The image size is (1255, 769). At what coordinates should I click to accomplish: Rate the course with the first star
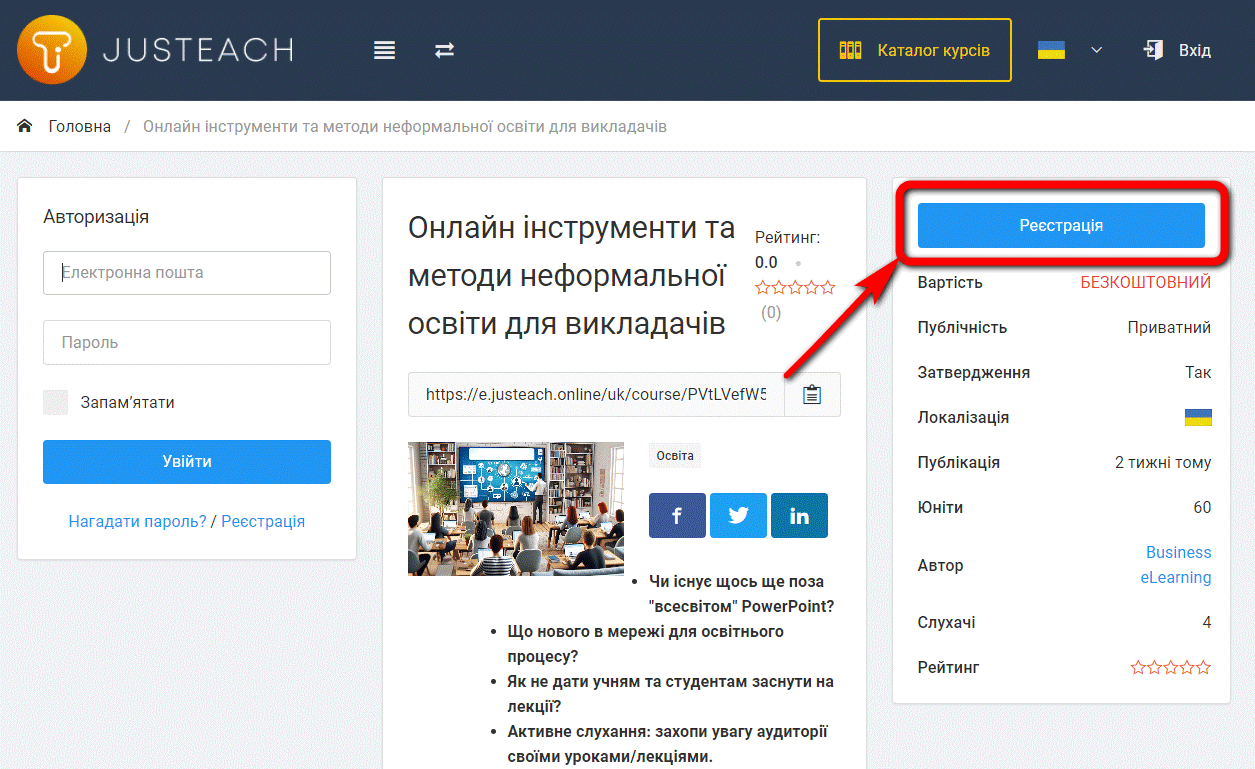click(x=761, y=286)
